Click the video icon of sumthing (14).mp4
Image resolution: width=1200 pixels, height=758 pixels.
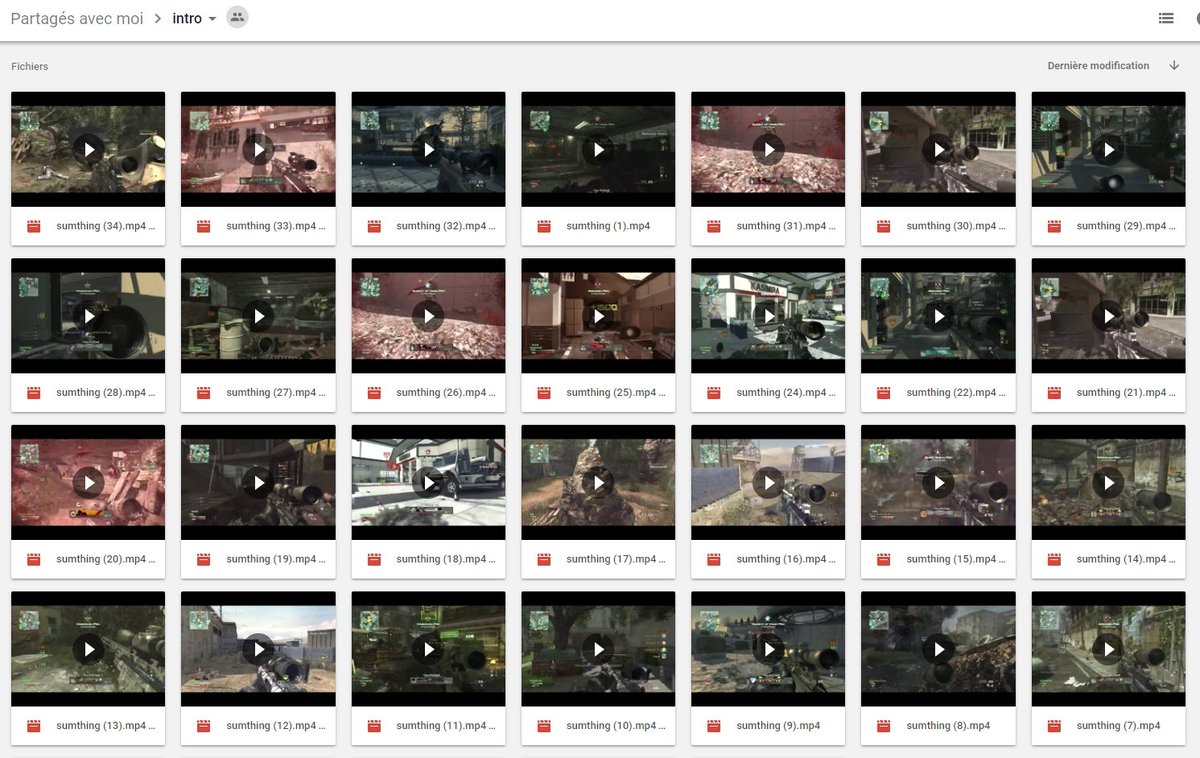(1054, 560)
